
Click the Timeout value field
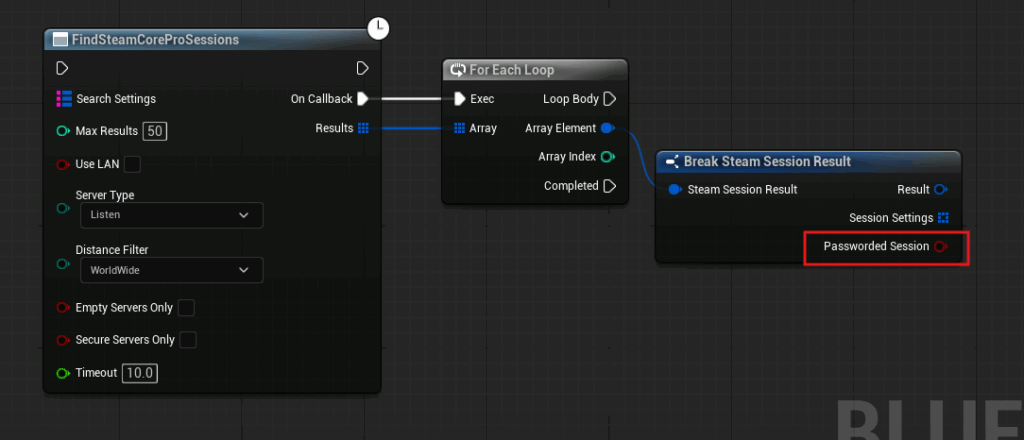point(140,373)
